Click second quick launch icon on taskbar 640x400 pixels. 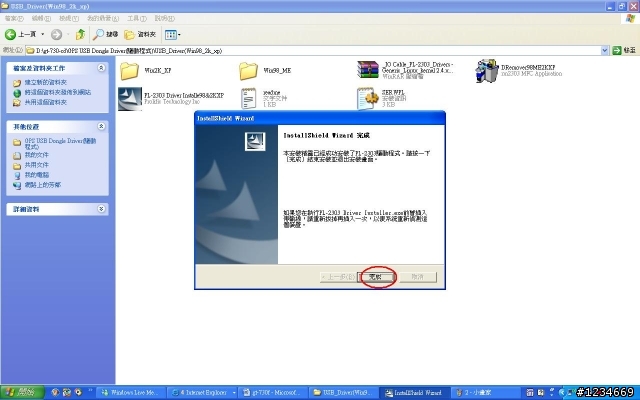(x=67, y=393)
